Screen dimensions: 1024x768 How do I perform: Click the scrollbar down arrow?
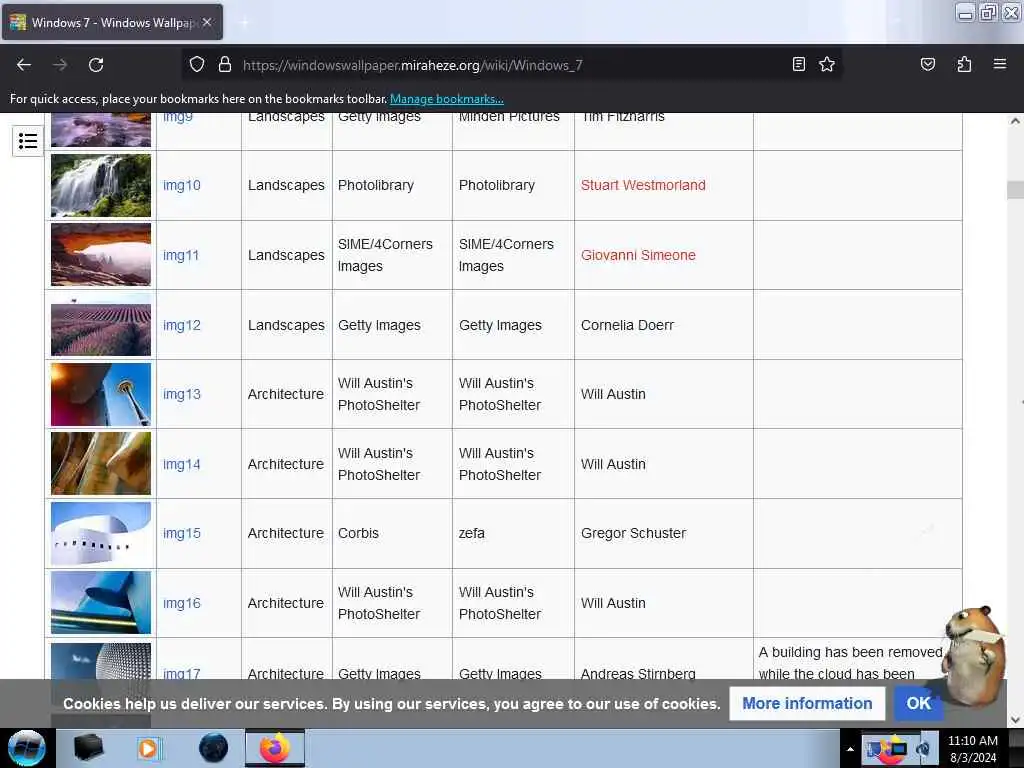[x=1015, y=720]
